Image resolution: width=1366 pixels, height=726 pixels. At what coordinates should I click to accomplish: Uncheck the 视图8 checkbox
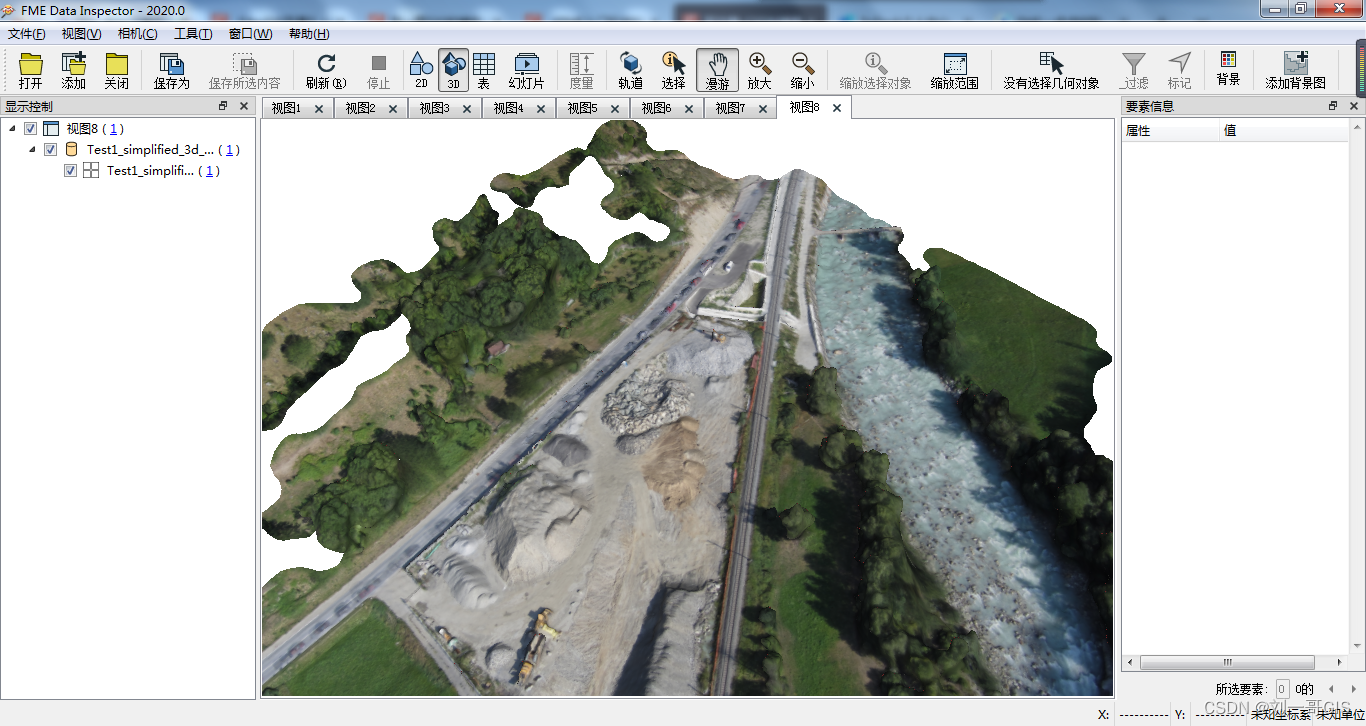[x=31, y=128]
